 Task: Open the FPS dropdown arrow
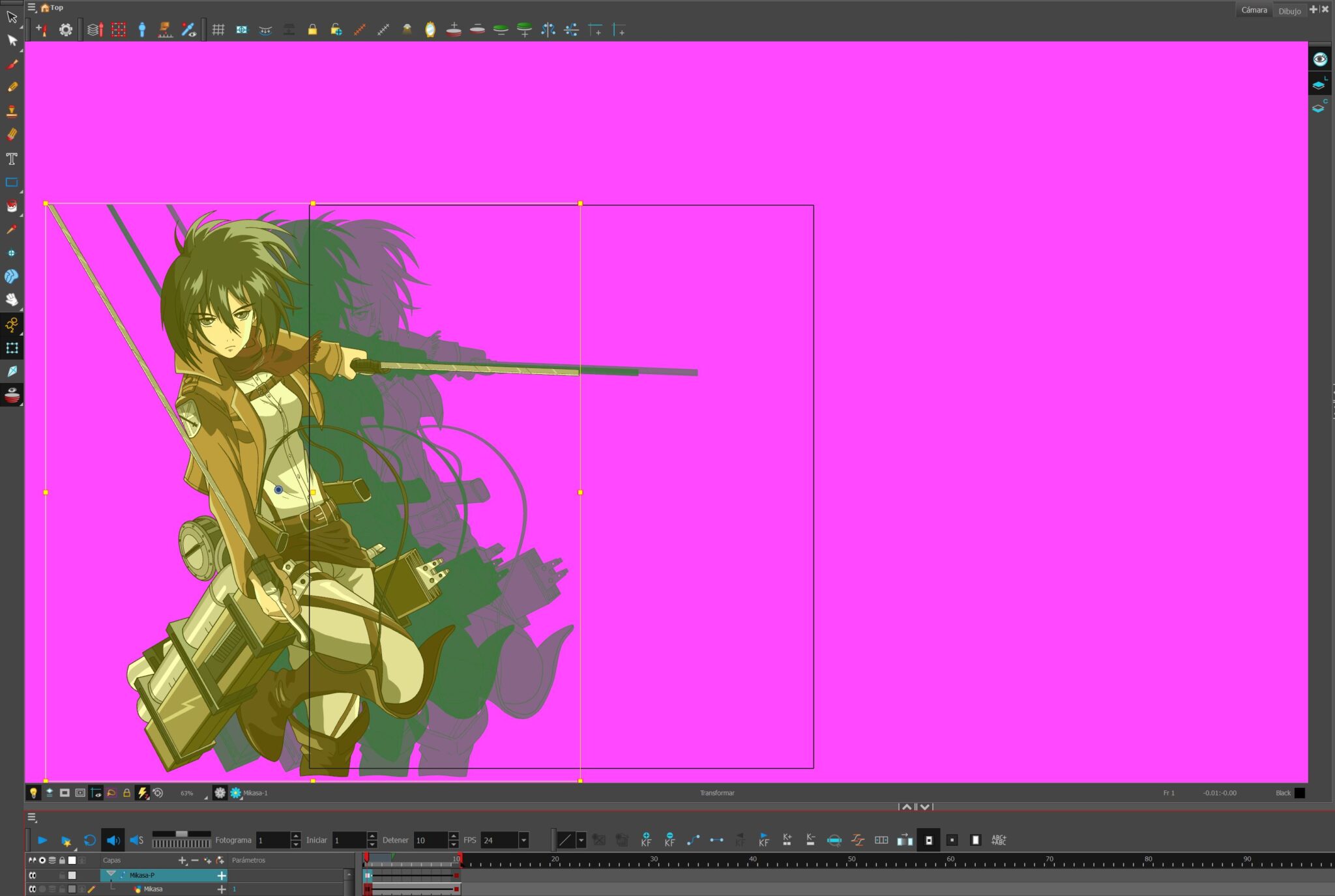523,840
